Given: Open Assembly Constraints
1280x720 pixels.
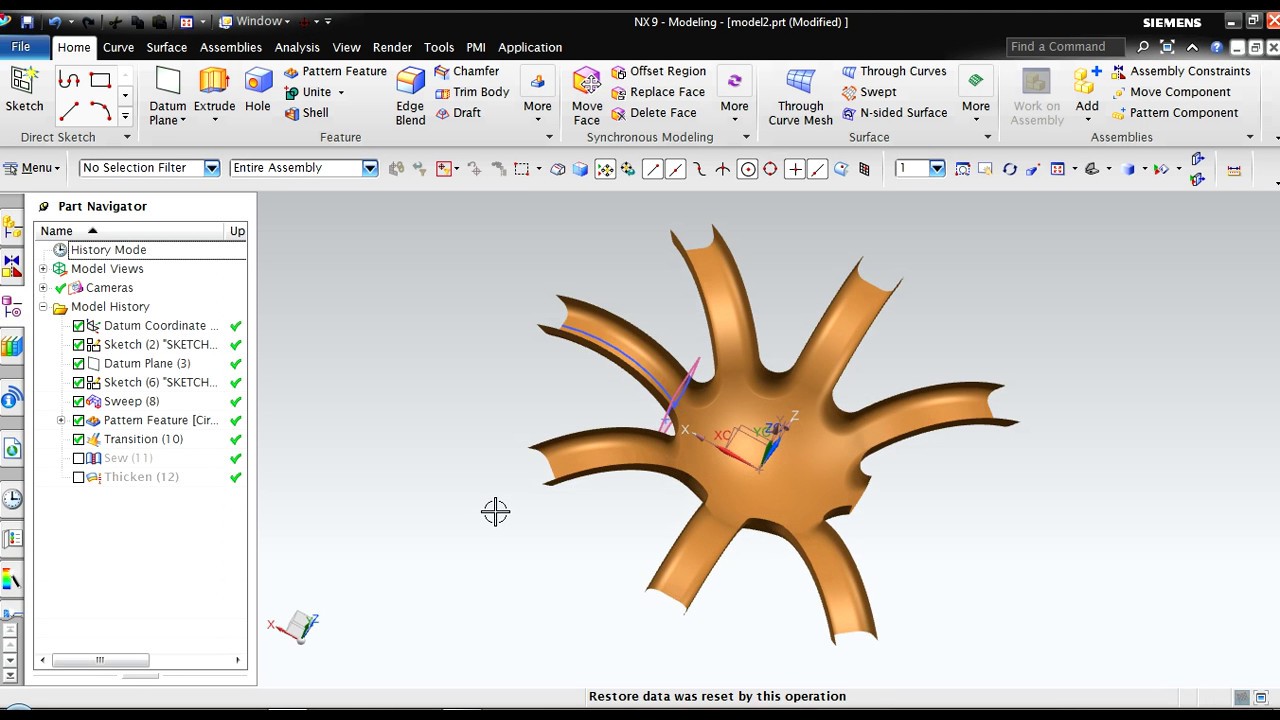Looking at the screenshot, I should [x=1181, y=71].
